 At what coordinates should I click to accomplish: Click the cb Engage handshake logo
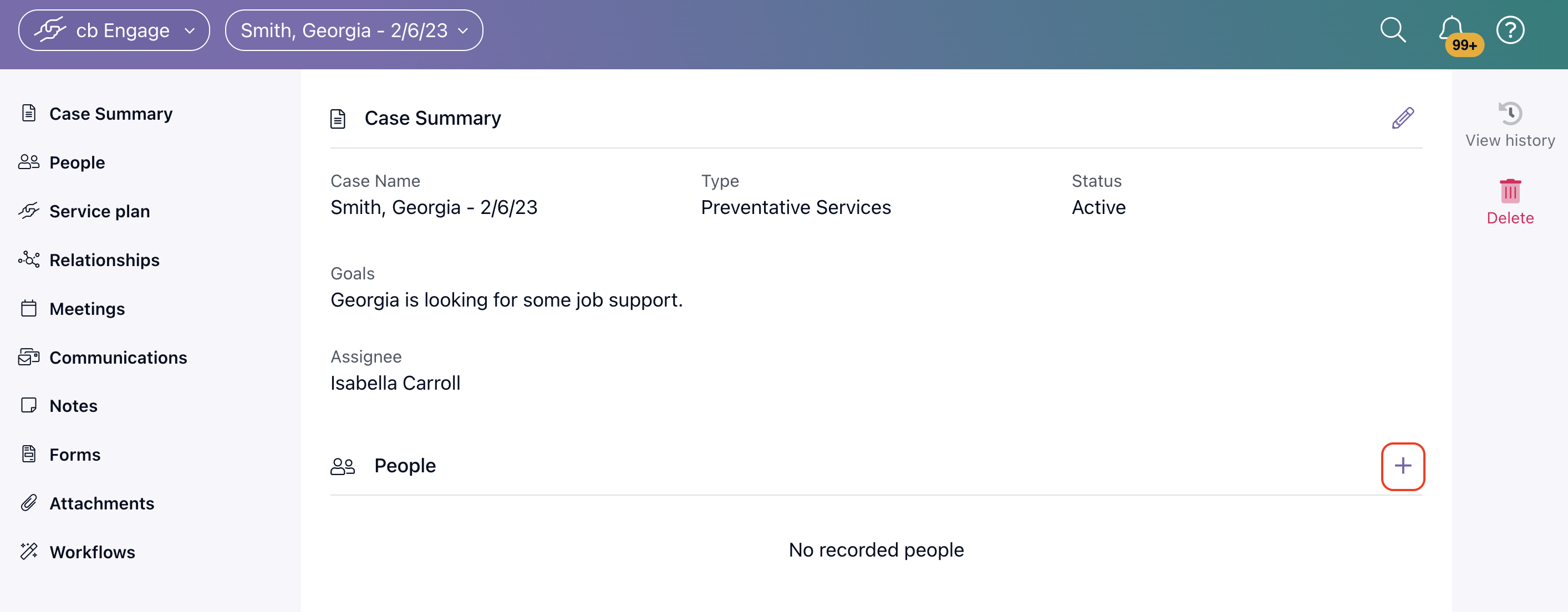[x=50, y=30]
